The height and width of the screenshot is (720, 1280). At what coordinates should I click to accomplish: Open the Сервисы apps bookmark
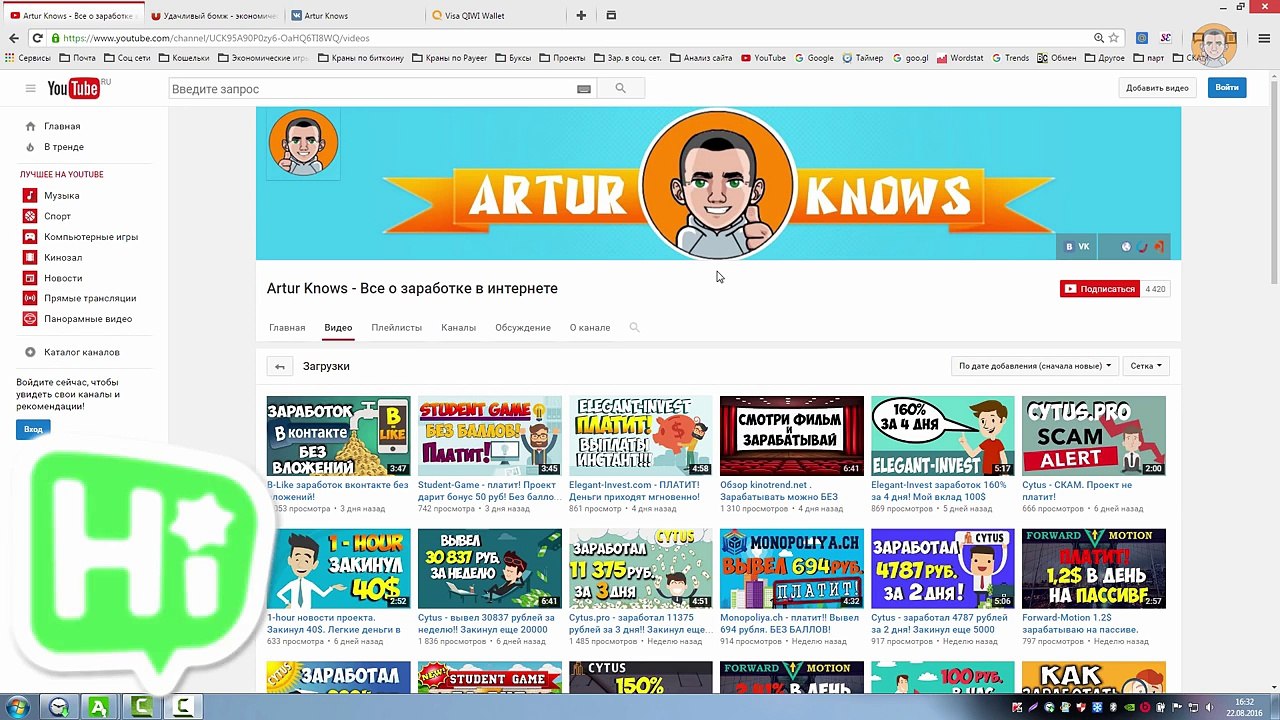click(x=27, y=58)
